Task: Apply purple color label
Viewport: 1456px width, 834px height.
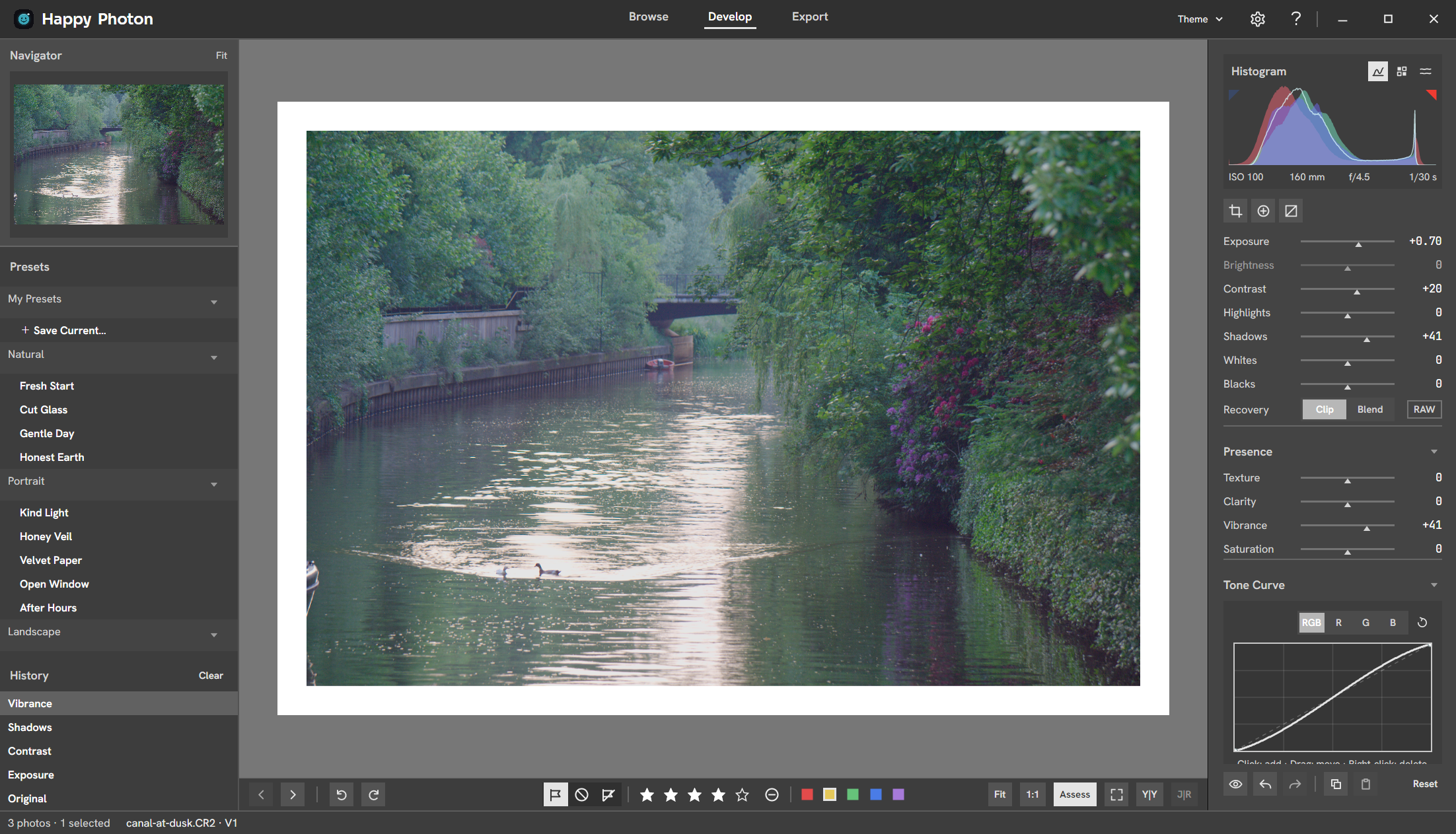Action: click(x=898, y=794)
